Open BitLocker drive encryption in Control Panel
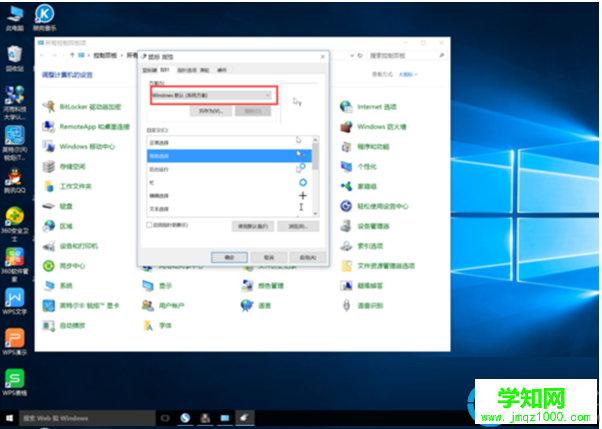 point(82,106)
